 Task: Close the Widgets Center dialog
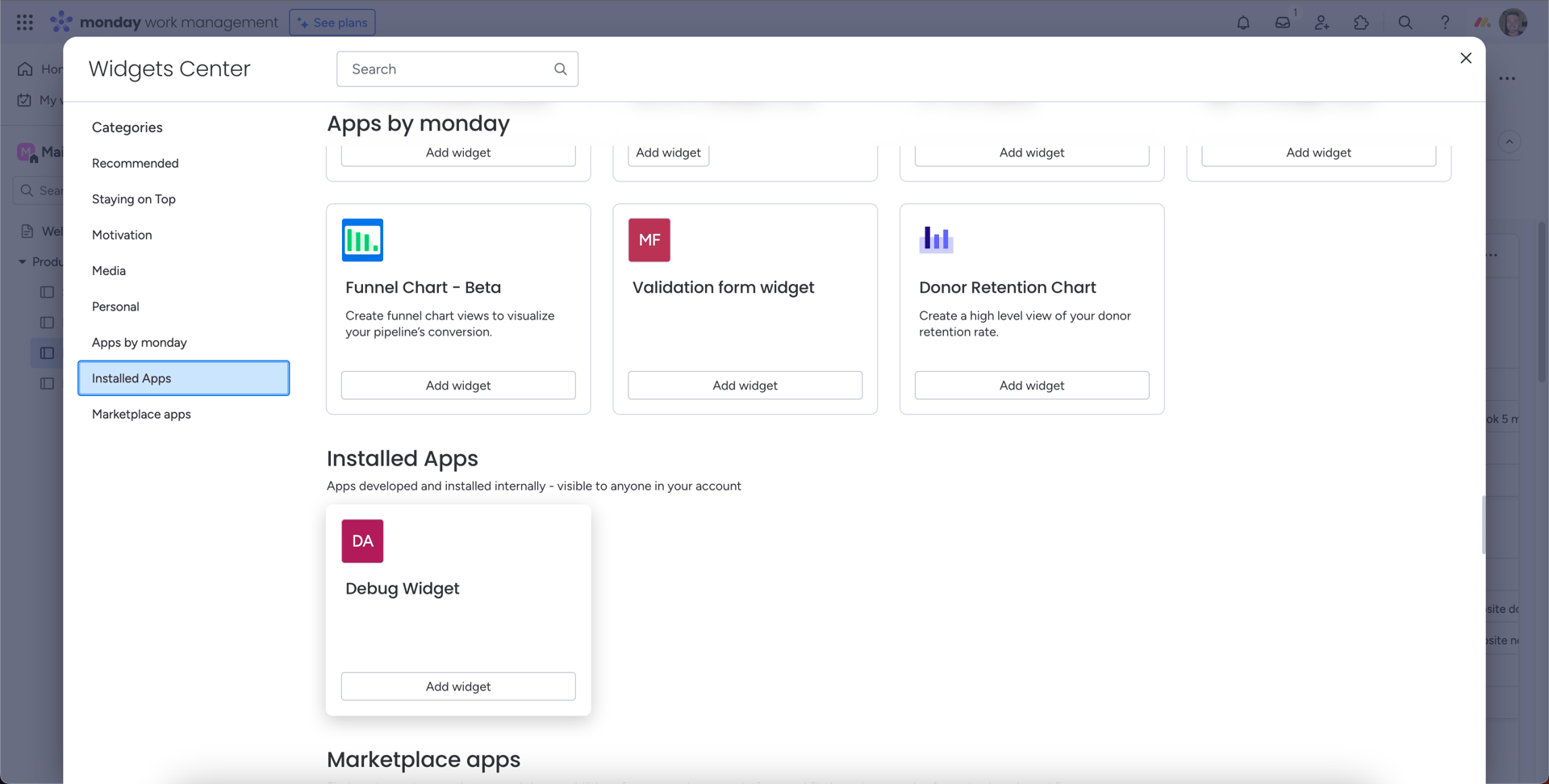coord(1466,58)
